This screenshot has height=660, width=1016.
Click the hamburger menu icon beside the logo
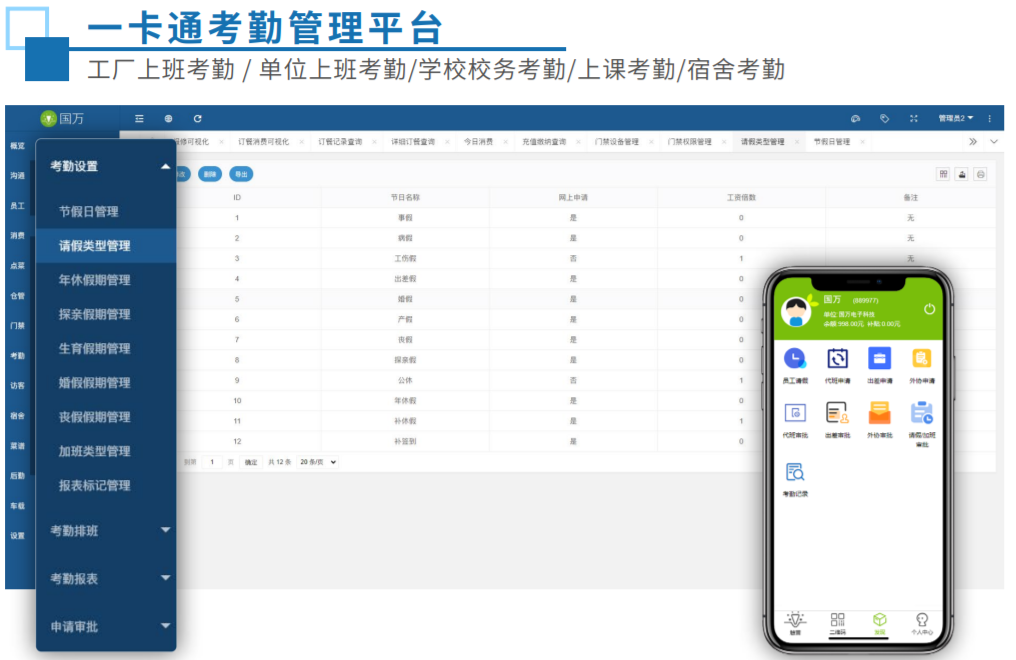click(139, 118)
